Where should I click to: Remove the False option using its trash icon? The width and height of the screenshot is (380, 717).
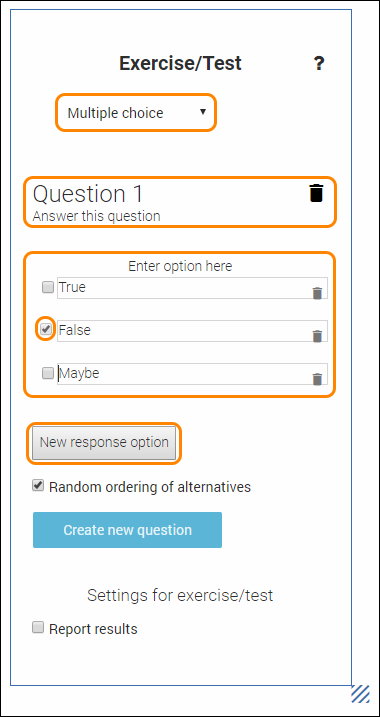click(x=317, y=336)
